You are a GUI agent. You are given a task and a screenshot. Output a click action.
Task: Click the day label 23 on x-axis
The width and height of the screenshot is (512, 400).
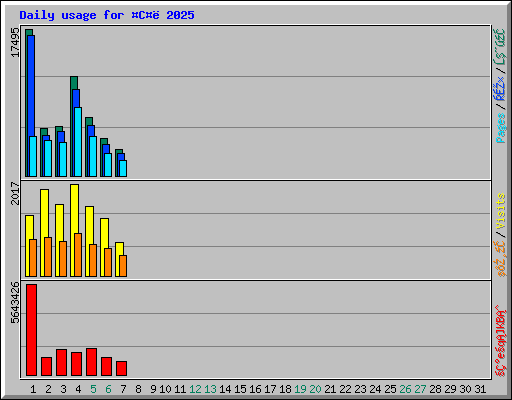[360, 389]
